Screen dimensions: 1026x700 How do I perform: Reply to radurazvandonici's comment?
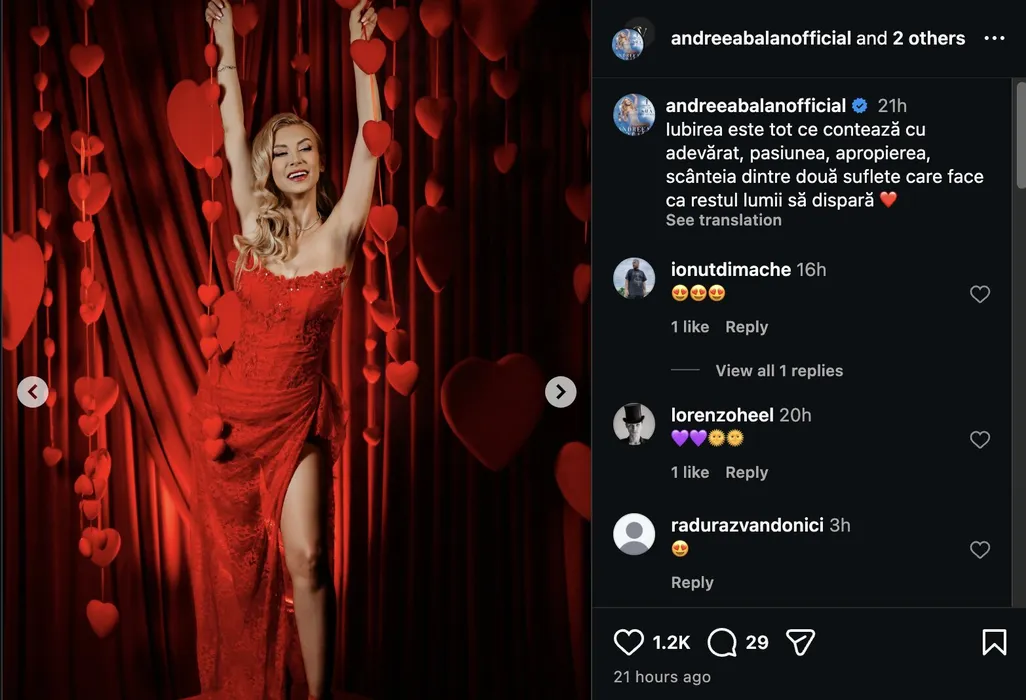pos(692,582)
